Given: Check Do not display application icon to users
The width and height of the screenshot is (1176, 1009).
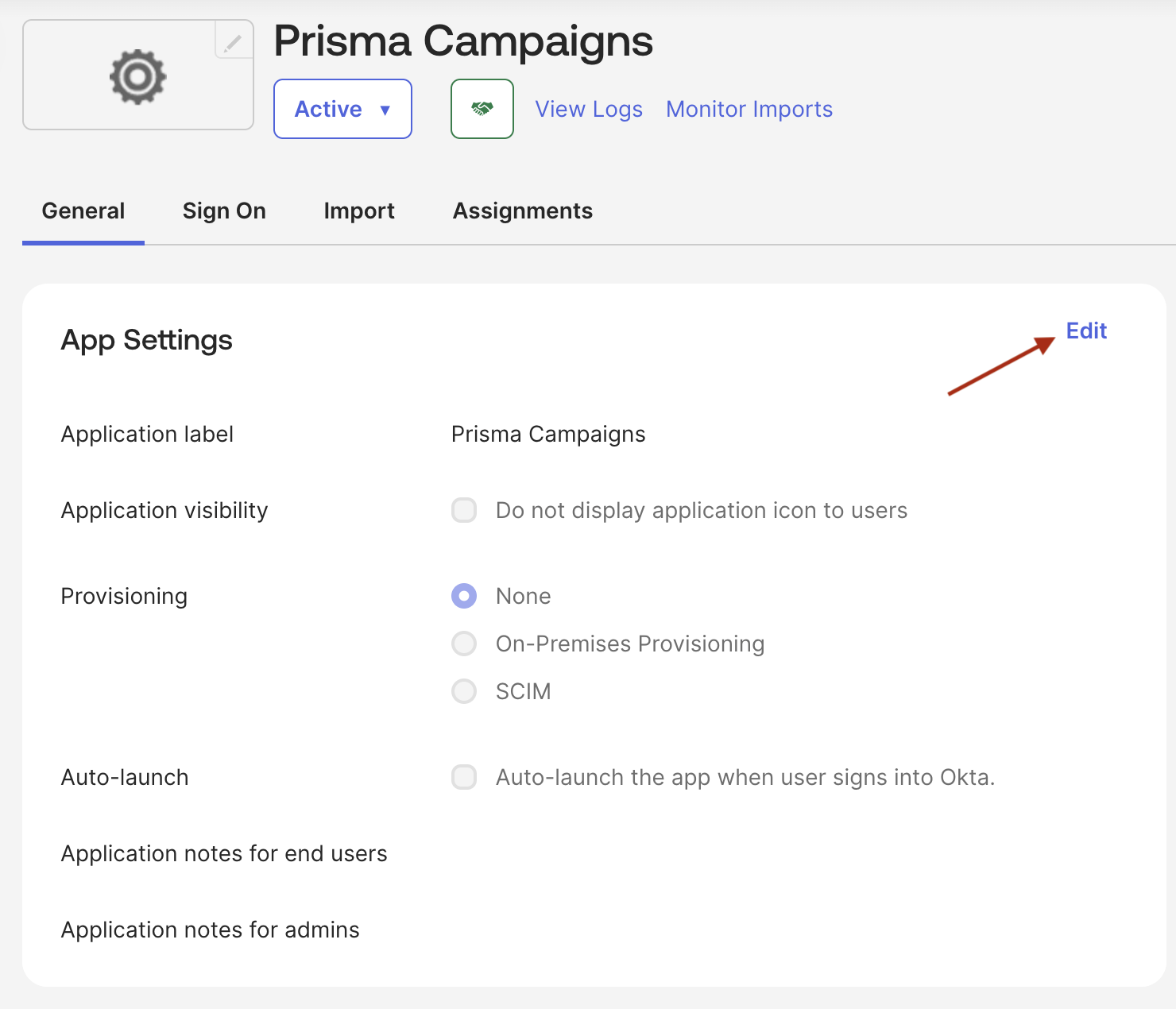Looking at the screenshot, I should [463, 510].
